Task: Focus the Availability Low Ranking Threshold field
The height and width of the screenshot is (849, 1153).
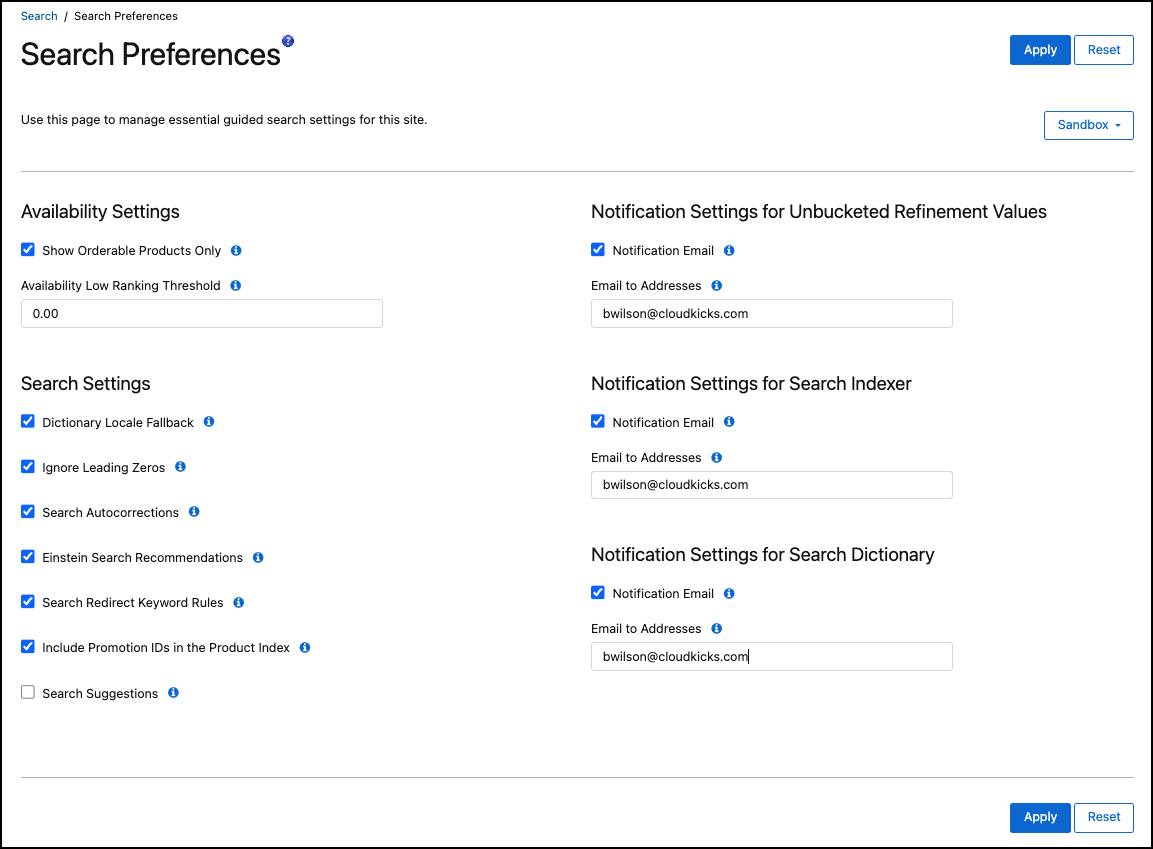Action: tap(201, 313)
